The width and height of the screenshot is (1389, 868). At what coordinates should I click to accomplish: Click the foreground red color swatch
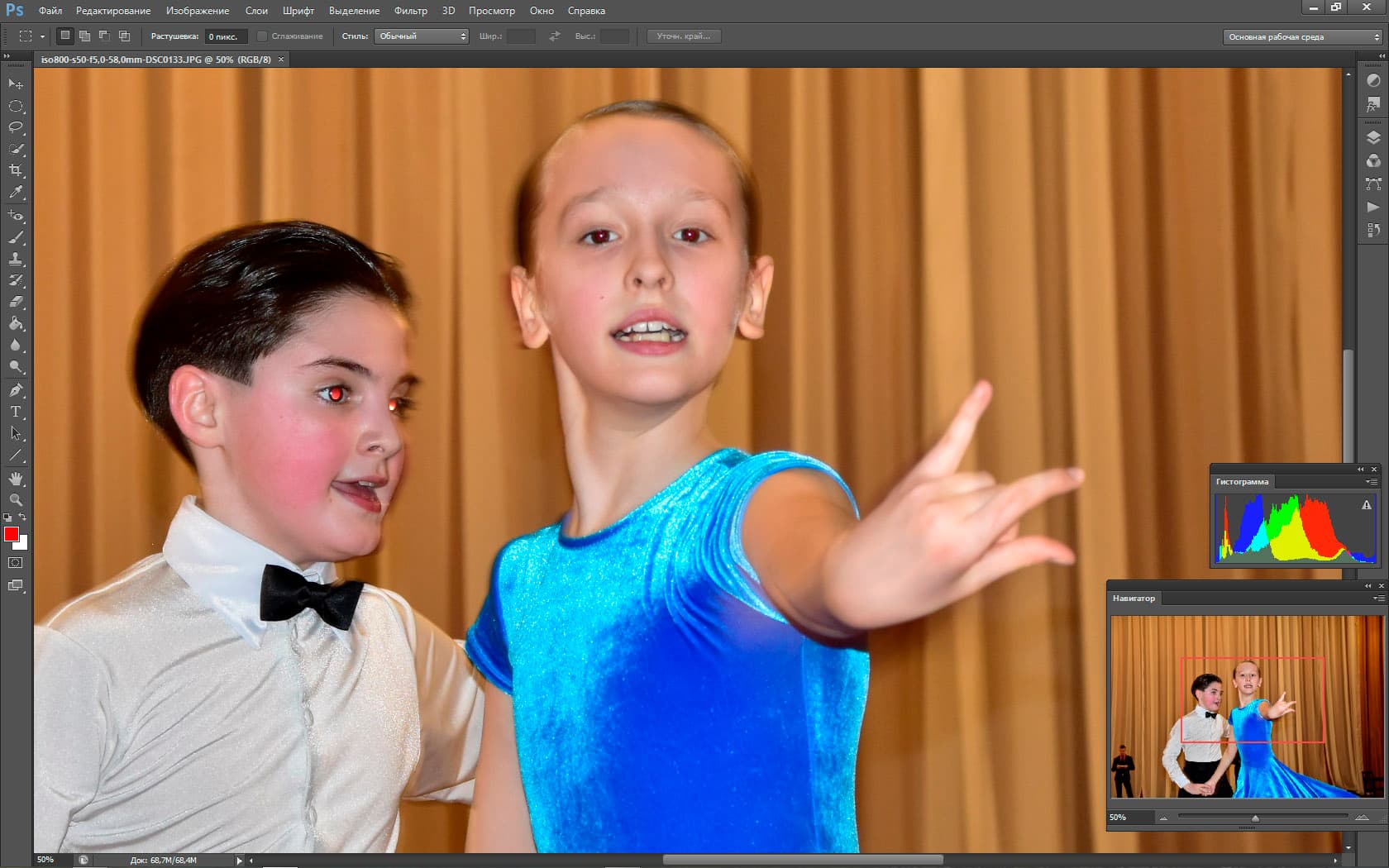[x=12, y=534]
